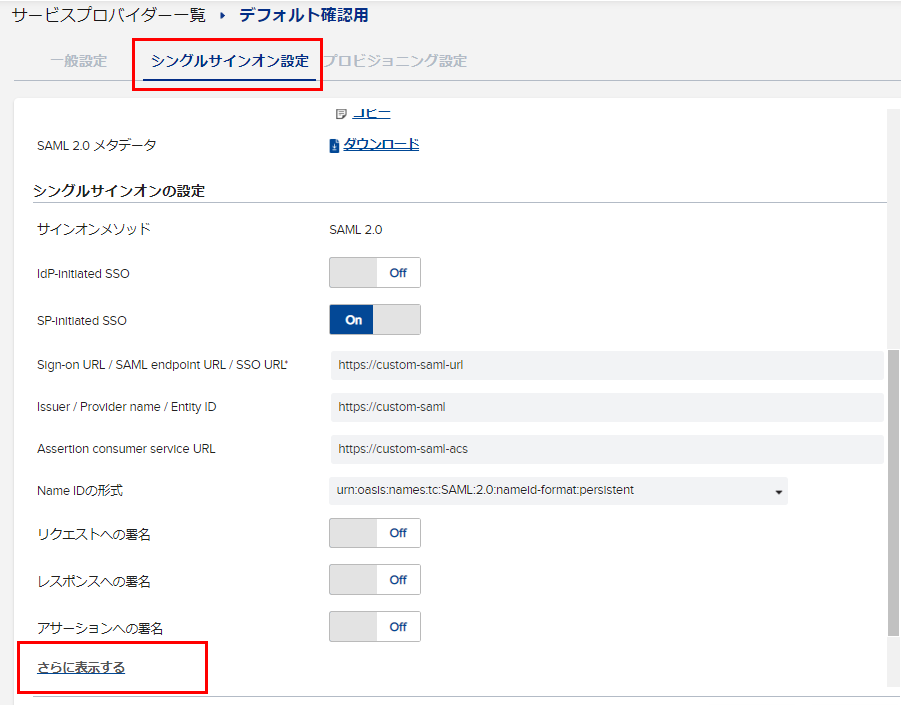Turn off the SP-initiated SSO switch
Image resolution: width=901 pixels, height=705 pixels.
(375, 319)
